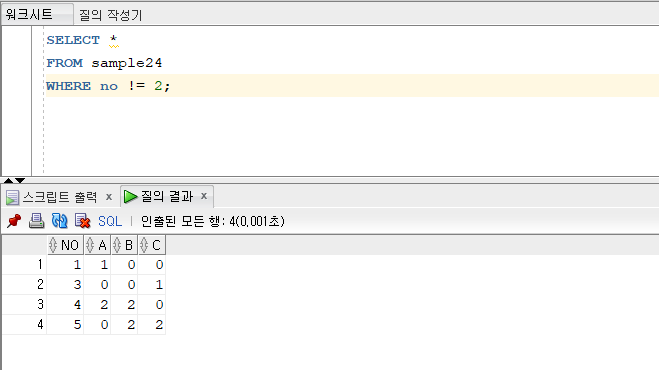Select the 질의 결과 tab
Viewport: 659px width, 370px height.
[x=167, y=196]
